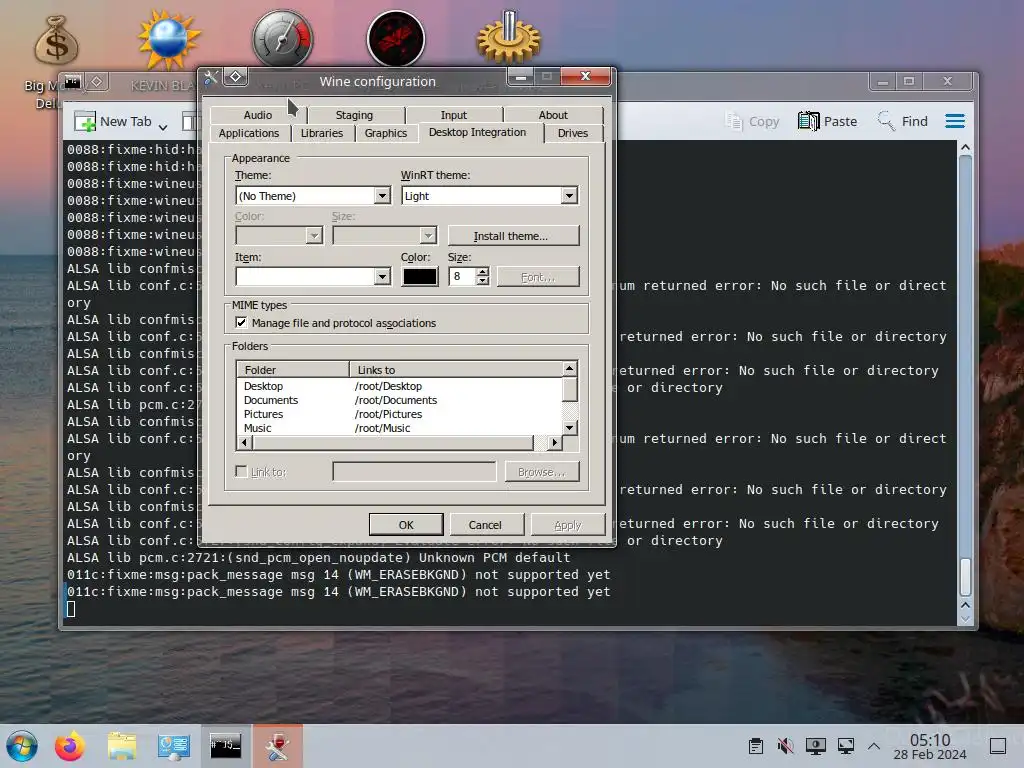
Task: Open the Theme dropdown showing No Theme
Action: point(313,195)
